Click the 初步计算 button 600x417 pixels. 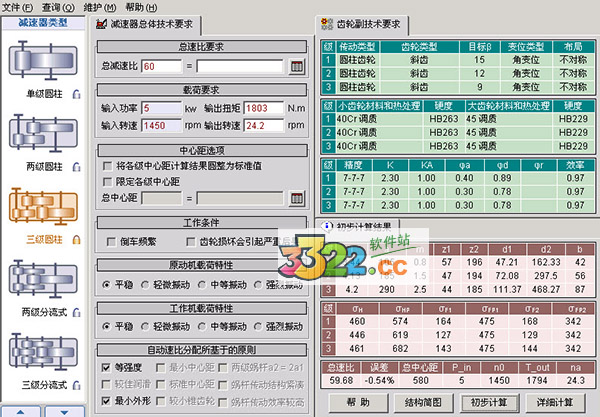click(489, 402)
